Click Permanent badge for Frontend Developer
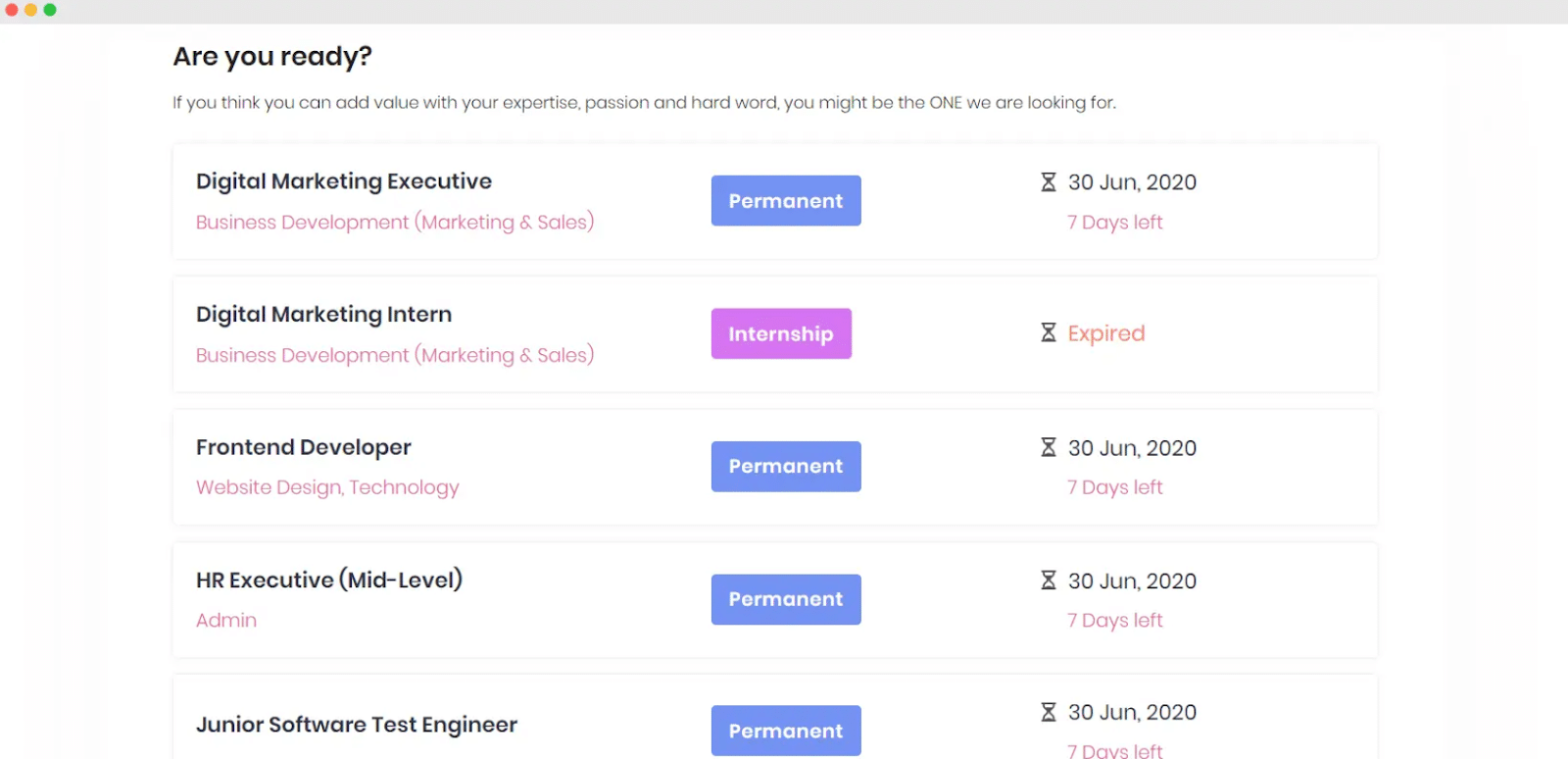The height and width of the screenshot is (759, 1568). coord(786,467)
